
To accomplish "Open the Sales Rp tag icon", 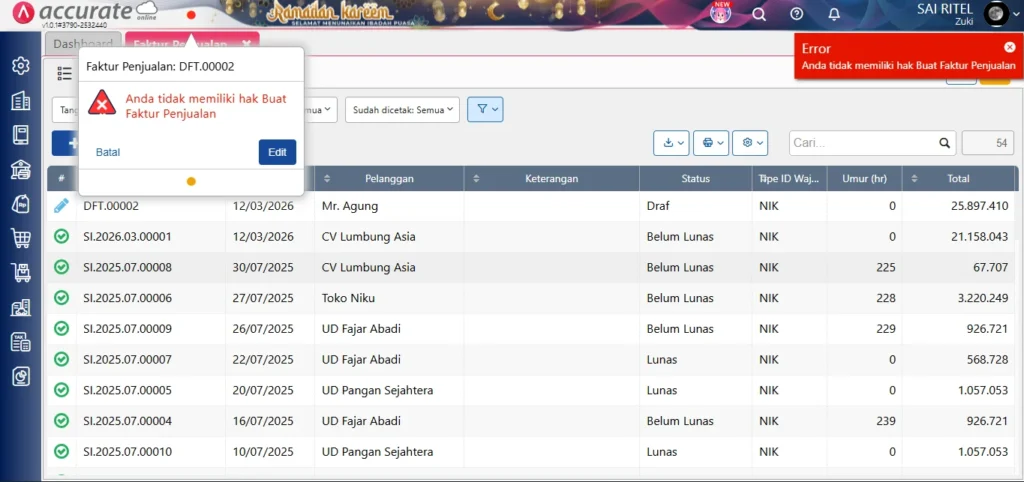I will [21, 204].
